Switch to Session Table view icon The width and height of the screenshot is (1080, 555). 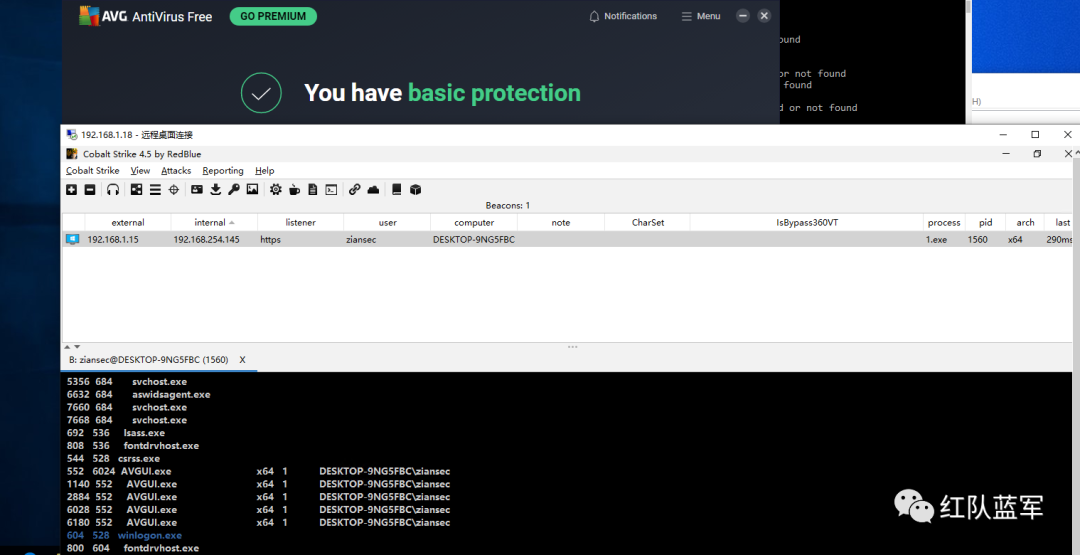point(155,189)
